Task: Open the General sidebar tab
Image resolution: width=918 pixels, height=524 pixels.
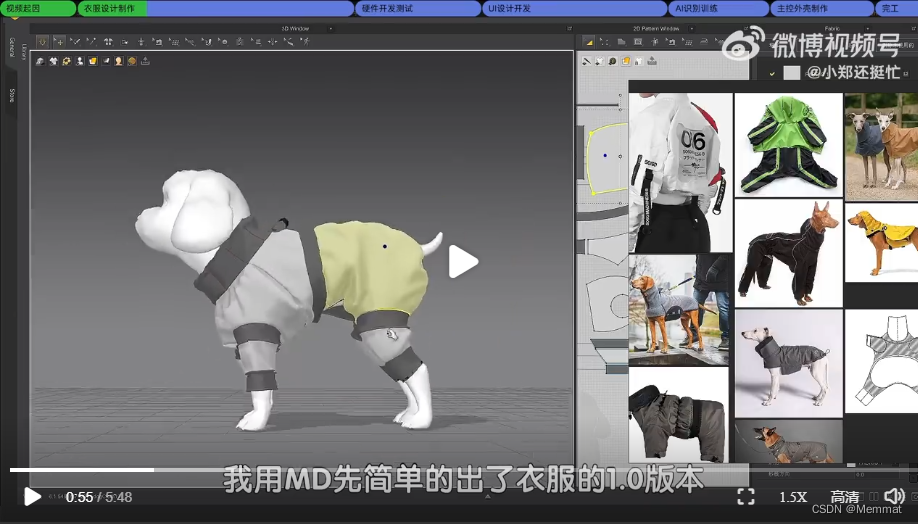Action: pyautogui.click(x=12, y=47)
